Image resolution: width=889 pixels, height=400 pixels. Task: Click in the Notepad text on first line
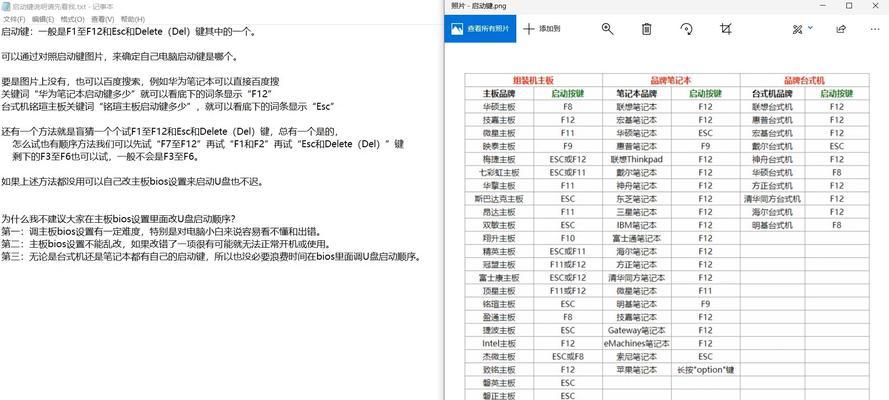pos(120,32)
